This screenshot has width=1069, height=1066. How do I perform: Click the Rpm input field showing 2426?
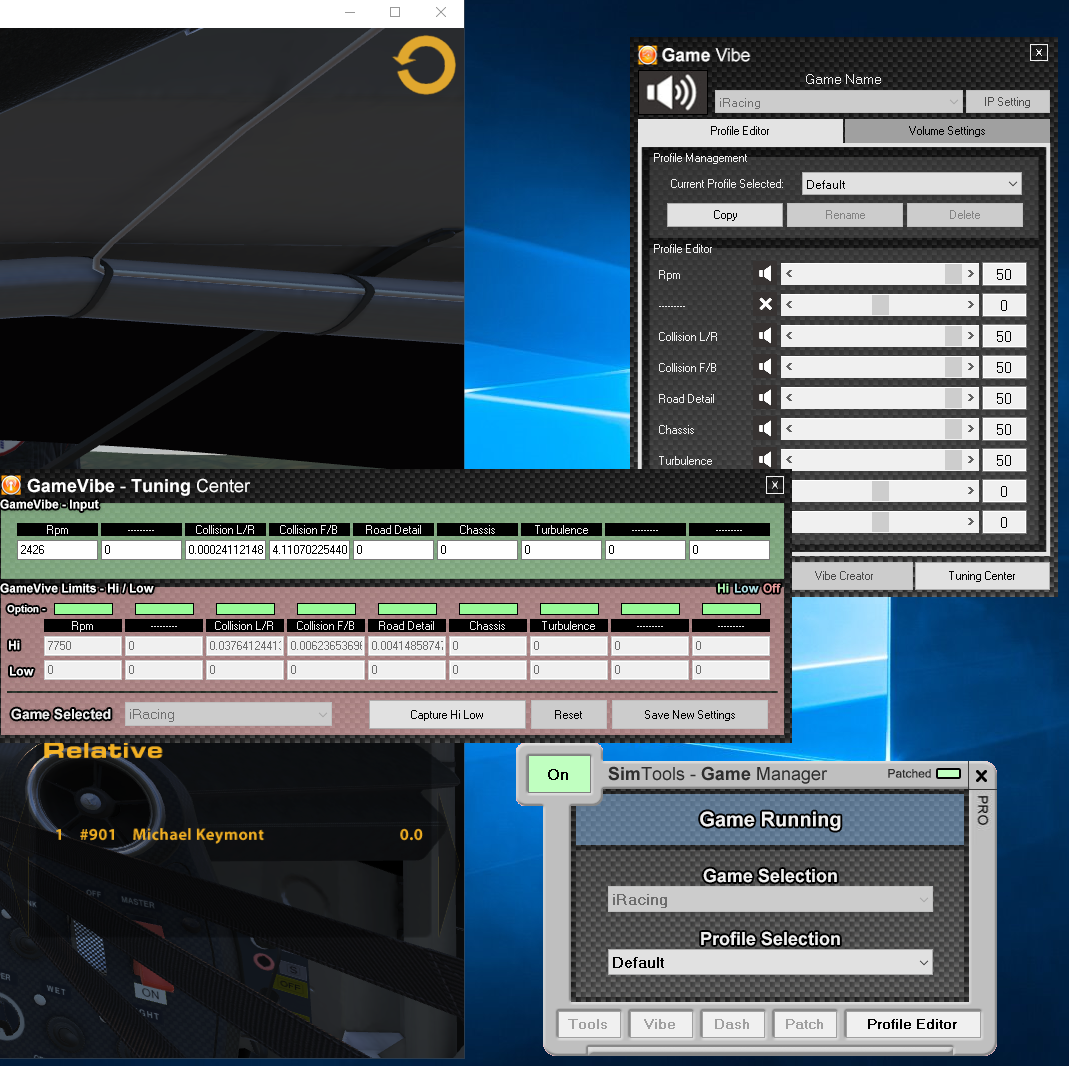57,549
